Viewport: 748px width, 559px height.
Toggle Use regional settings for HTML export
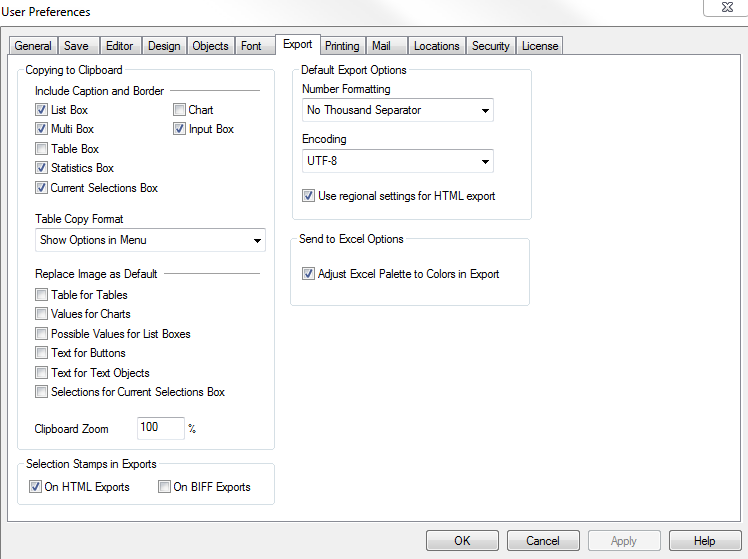[309, 196]
